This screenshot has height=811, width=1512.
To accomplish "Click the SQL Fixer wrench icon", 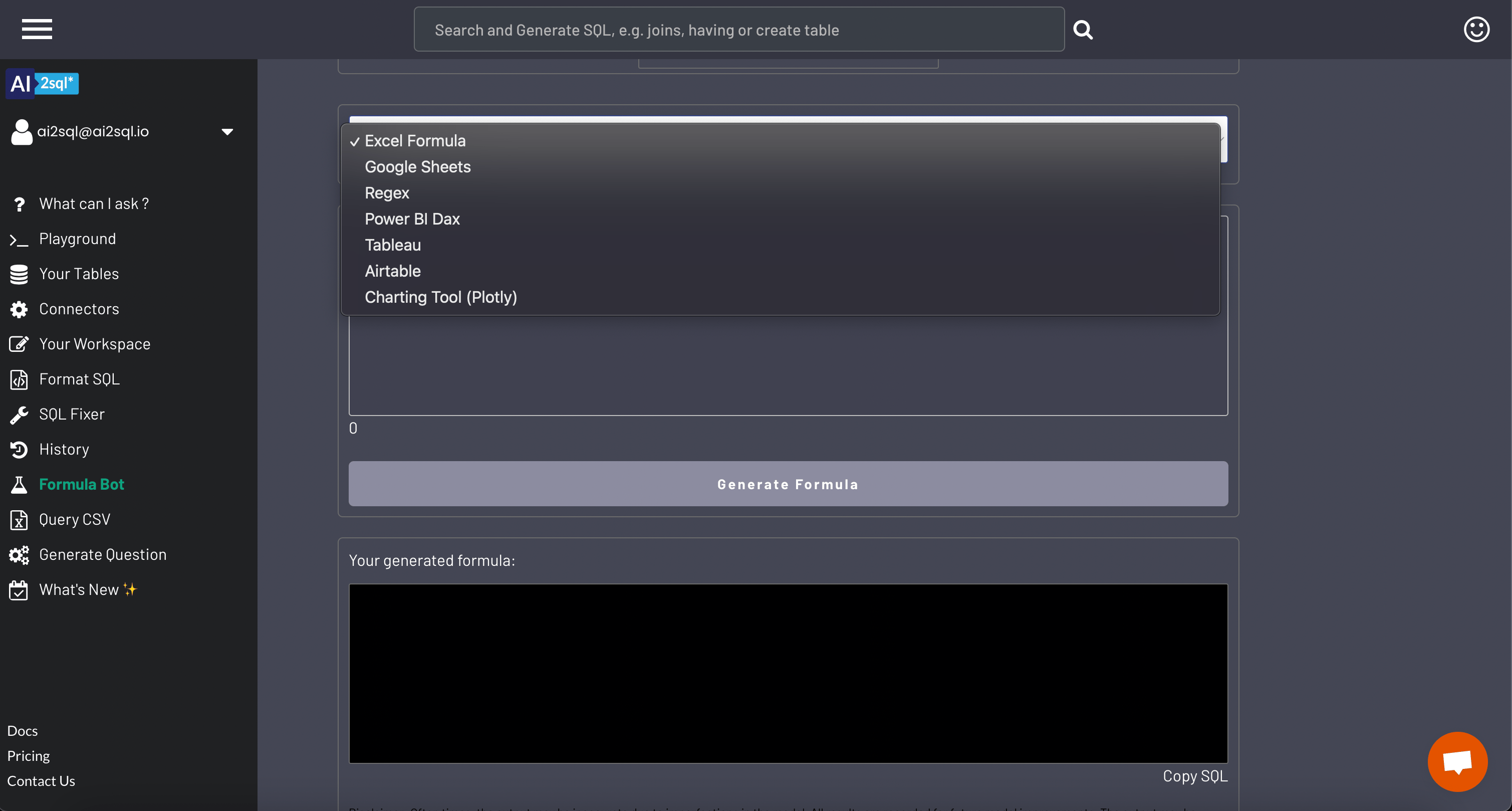I will pyautogui.click(x=19, y=415).
